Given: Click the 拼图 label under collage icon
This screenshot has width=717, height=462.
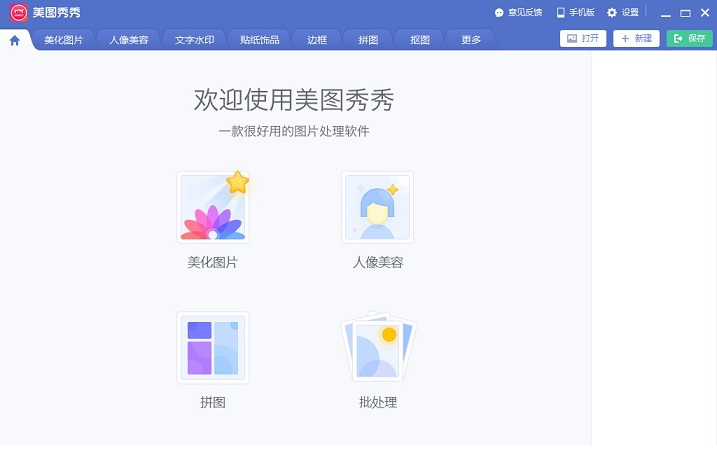Looking at the screenshot, I should pyautogui.click(x=213, y=403).
